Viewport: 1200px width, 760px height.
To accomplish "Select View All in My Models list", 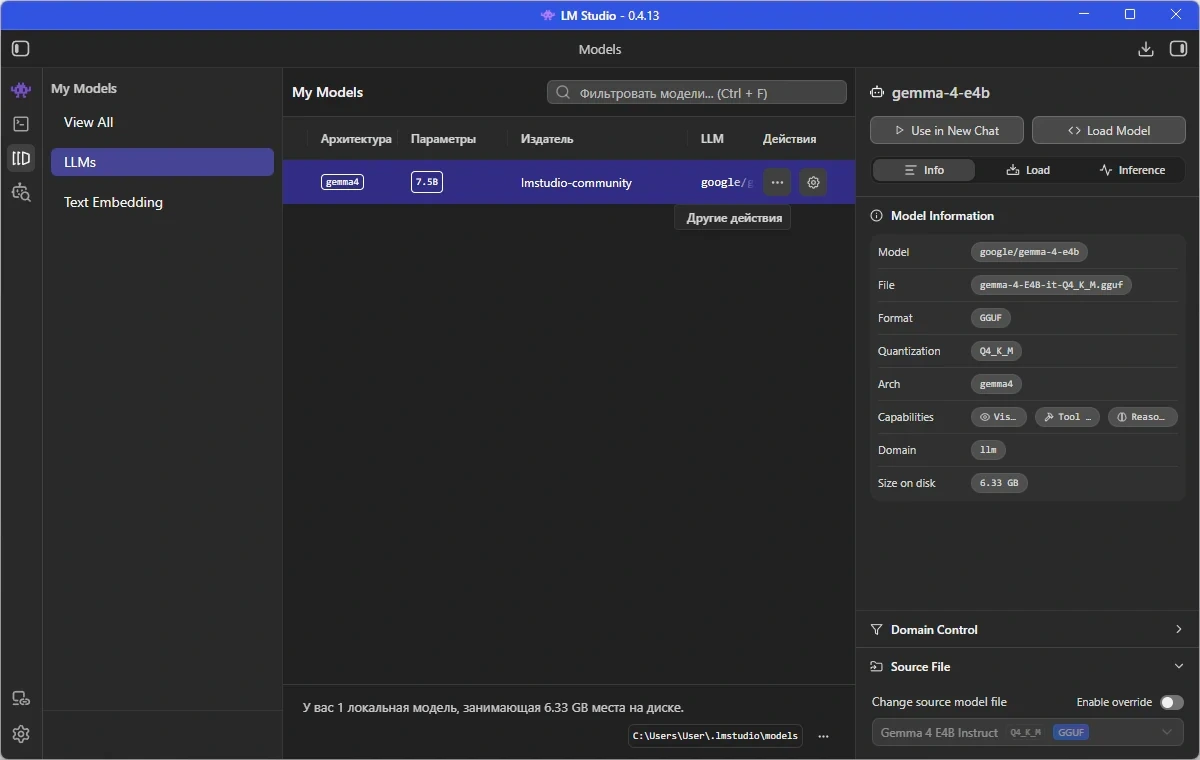I will click(x=162, y=122).
